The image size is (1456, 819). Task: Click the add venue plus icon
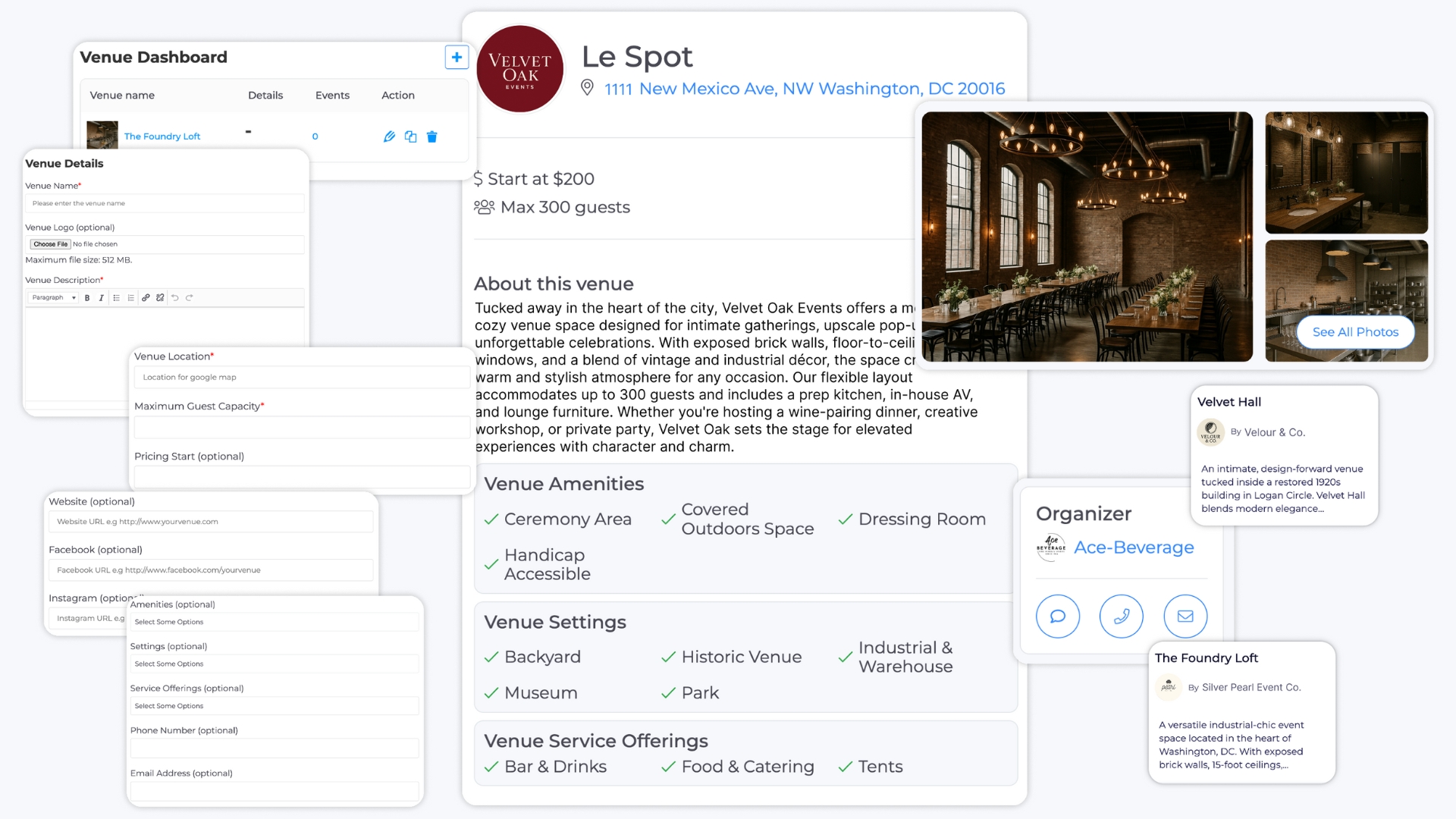click(x=457, y=57)
